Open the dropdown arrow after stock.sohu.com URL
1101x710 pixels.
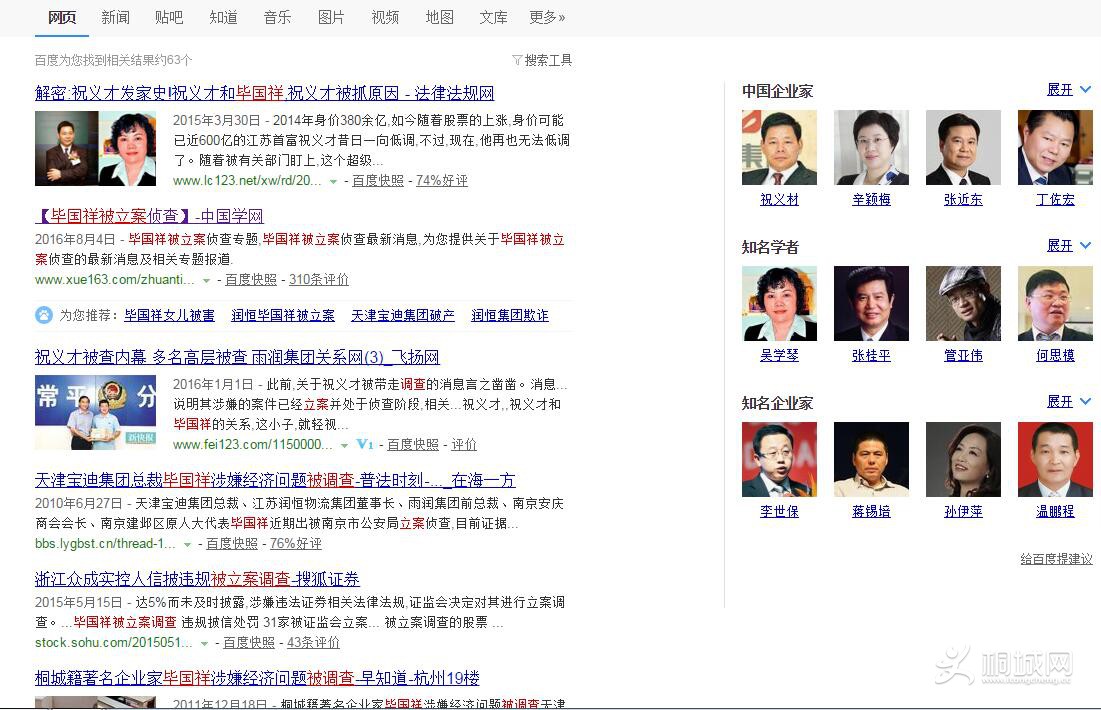(205, 643)
